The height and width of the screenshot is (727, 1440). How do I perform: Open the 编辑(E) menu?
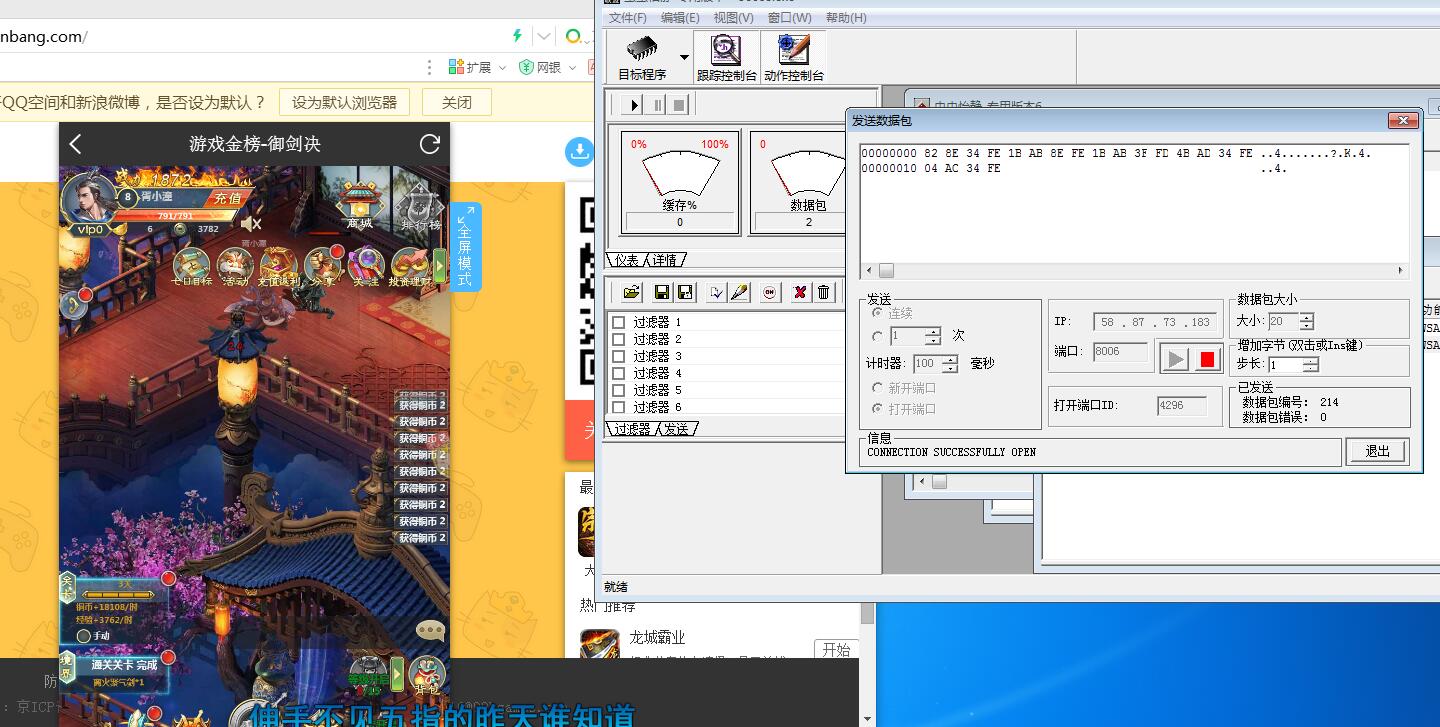click(680, 18)
